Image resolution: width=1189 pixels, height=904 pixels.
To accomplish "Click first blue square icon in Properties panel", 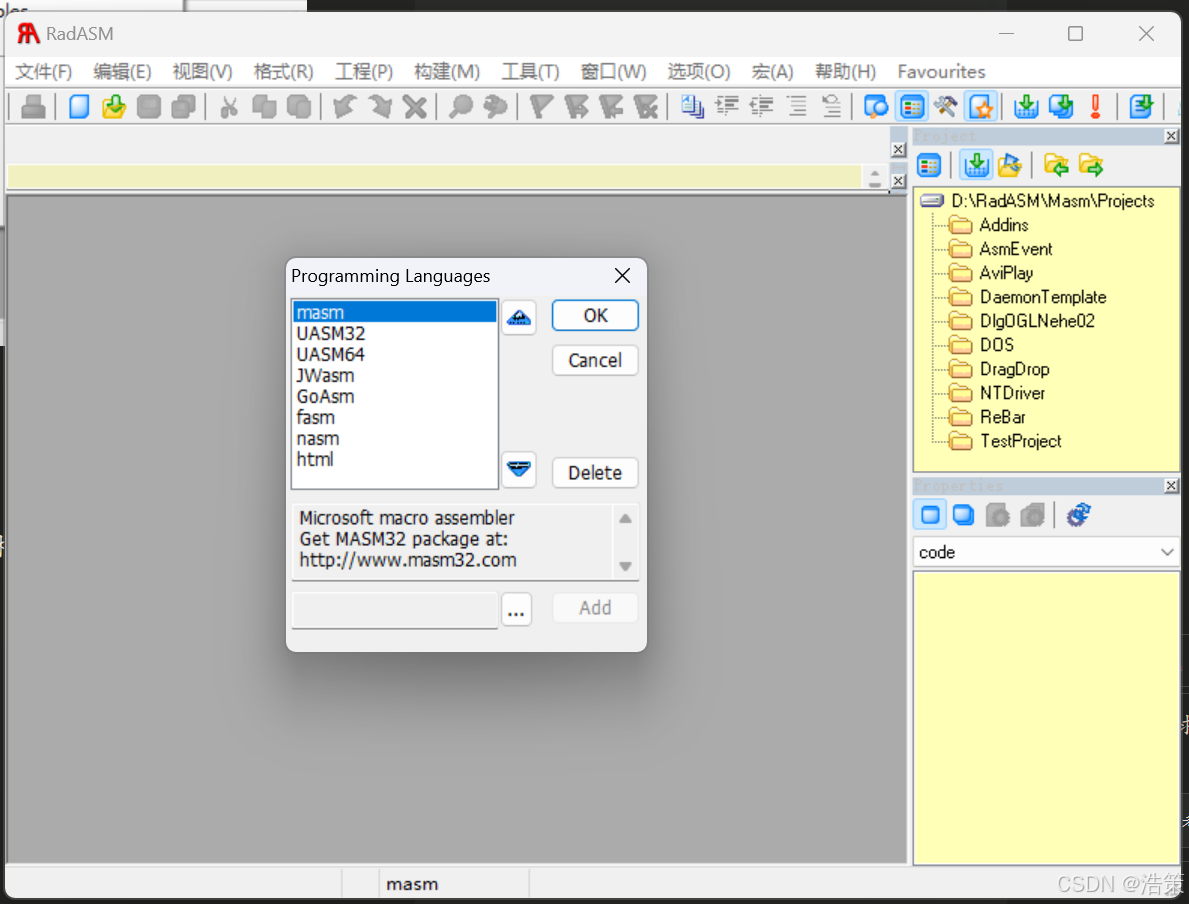I will click(930, 515).
